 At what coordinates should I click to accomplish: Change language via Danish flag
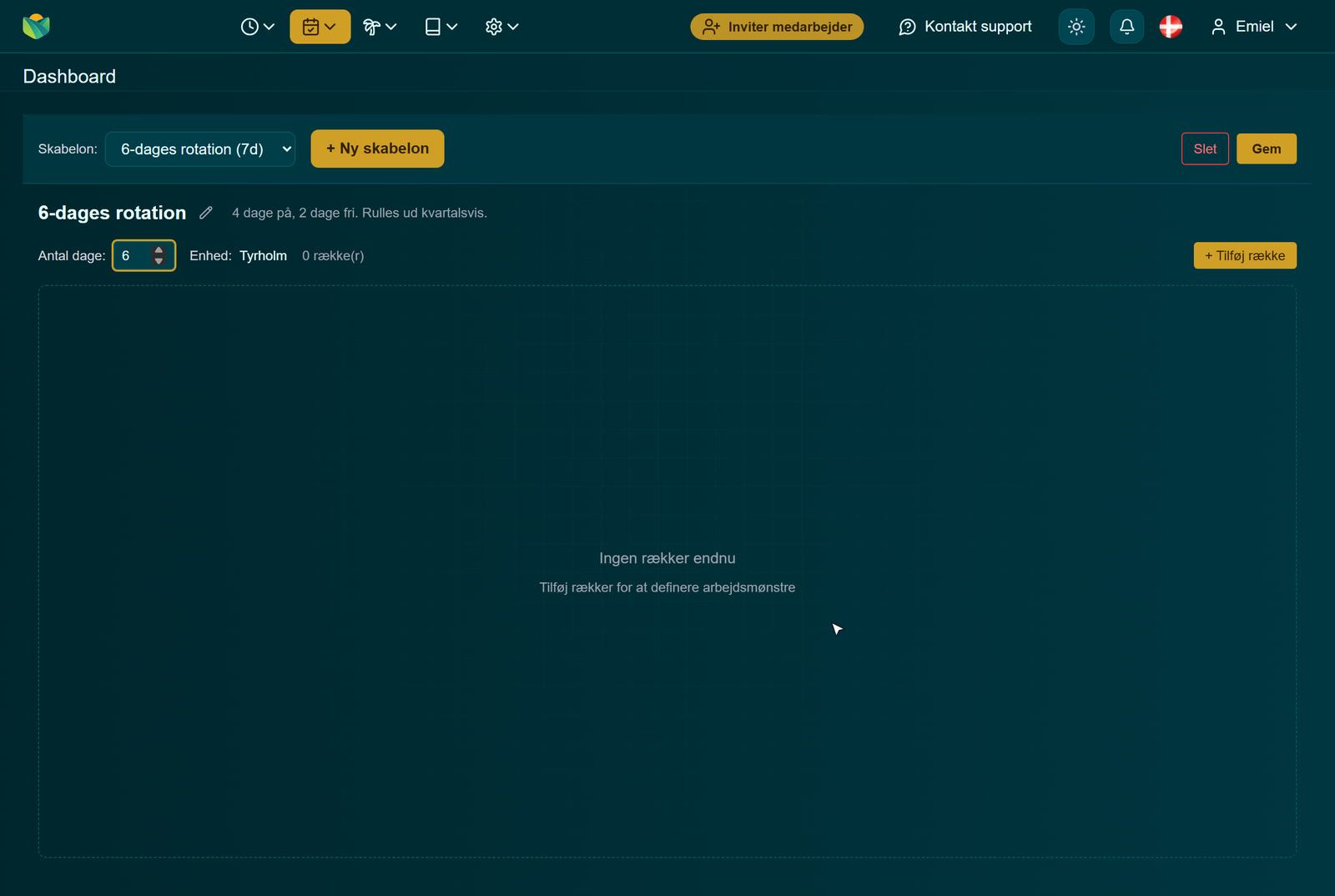click(x=1171, y=27)
